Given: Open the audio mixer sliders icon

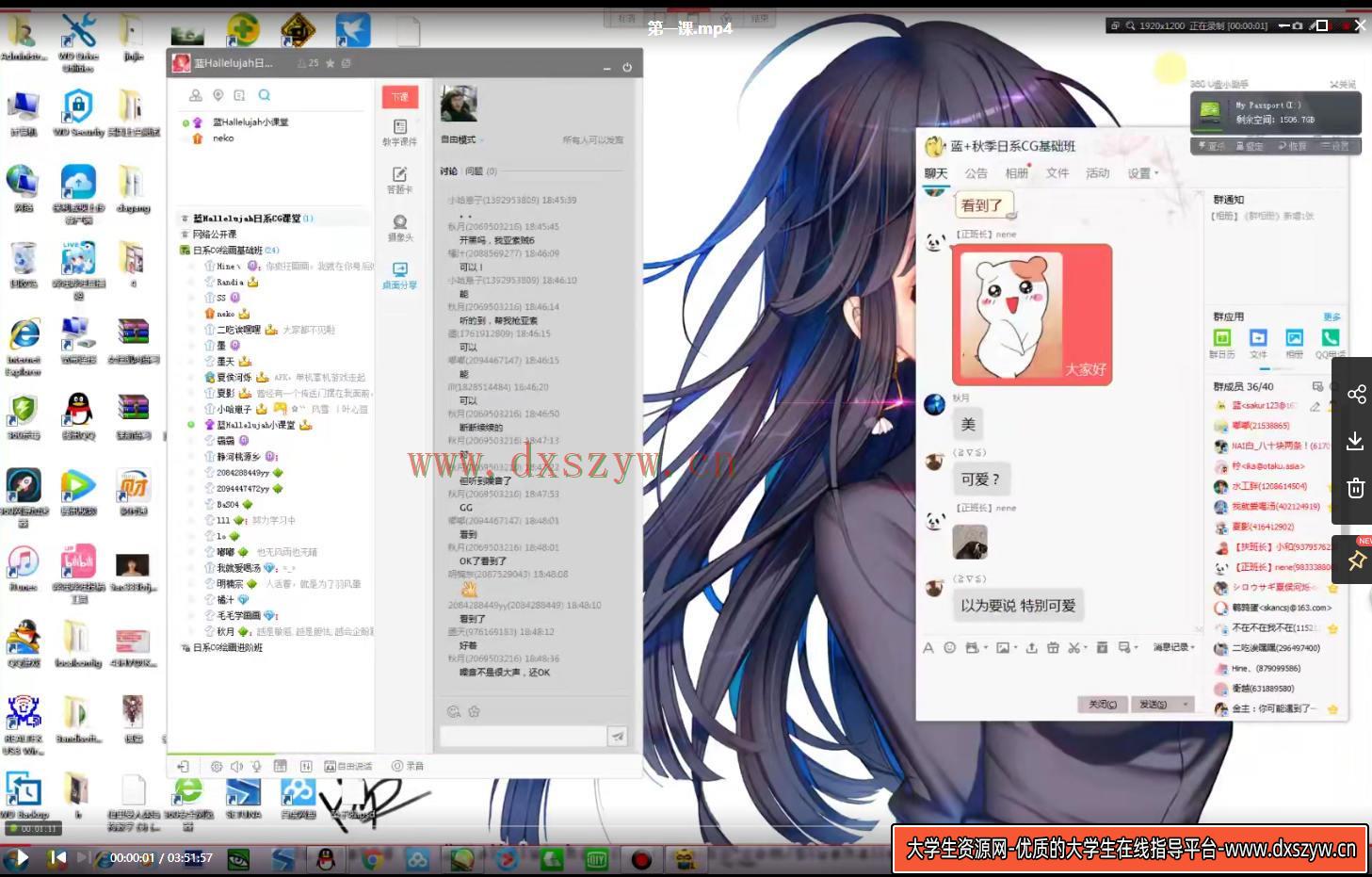Looking at the screenshot, I should (x=305, y=766).
